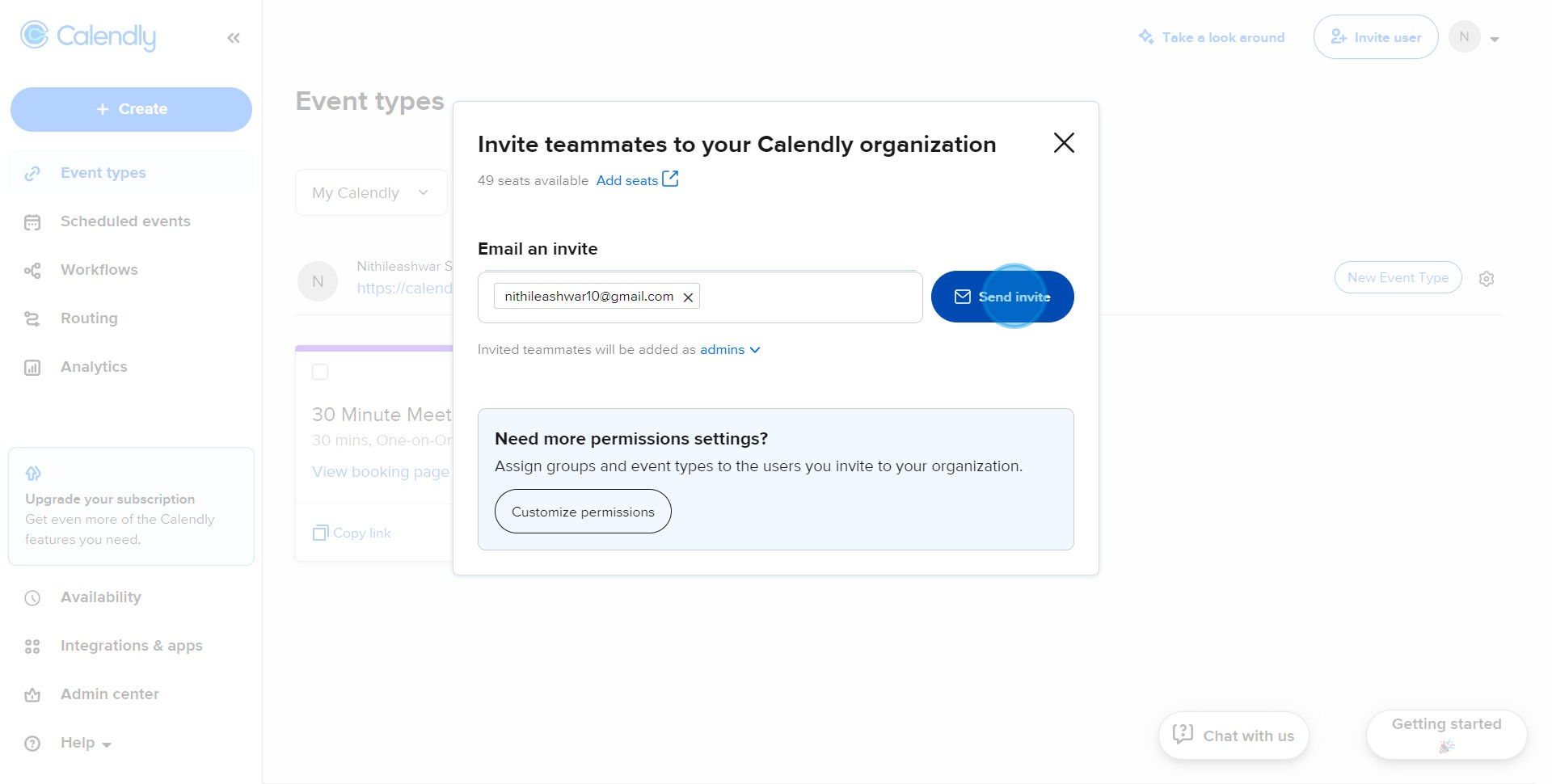Click envelope icon on Send invite
The image size is (1552, 784).
click(963, 297)
